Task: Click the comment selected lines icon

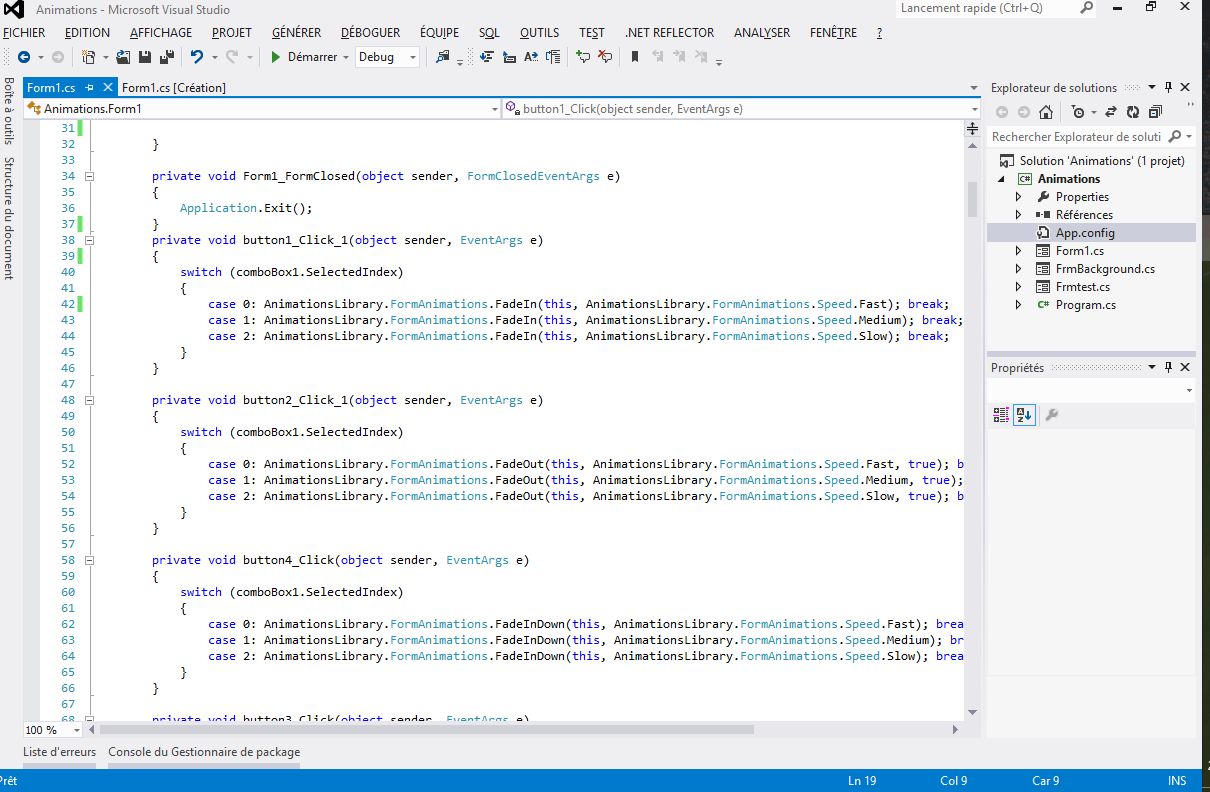Action: pos(582,57)
